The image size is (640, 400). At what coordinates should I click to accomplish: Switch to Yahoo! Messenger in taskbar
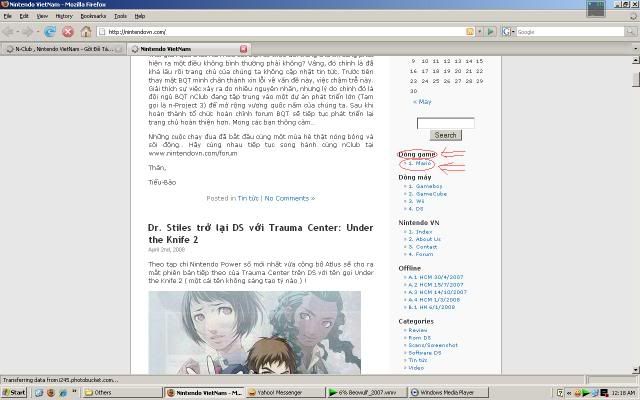[x=286, y=393]
